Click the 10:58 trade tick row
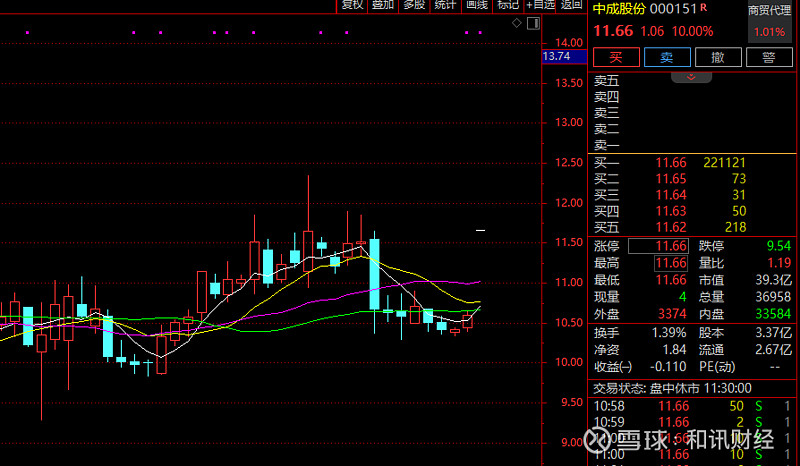Screen dimensions: 800x466 pos(692,406)
